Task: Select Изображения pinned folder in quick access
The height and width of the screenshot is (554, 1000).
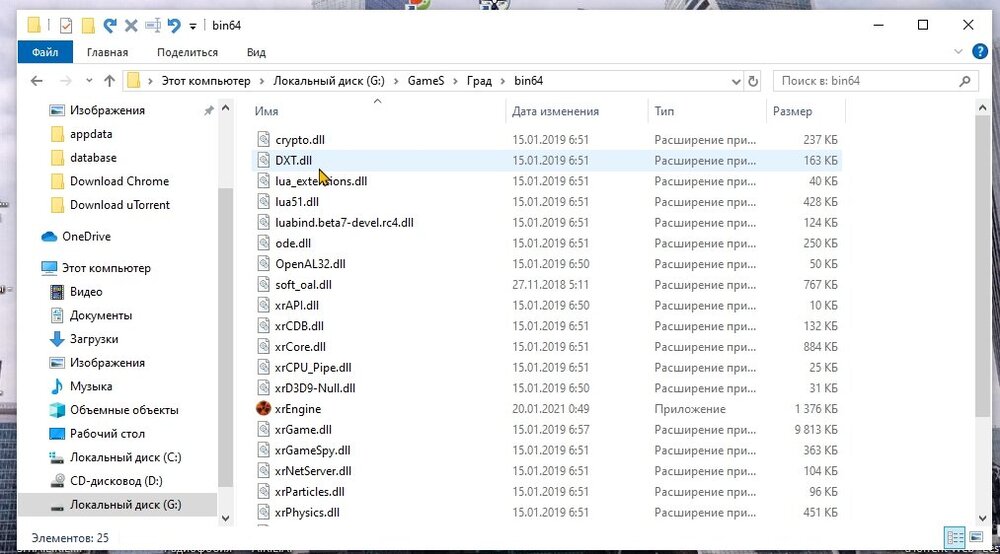Action: point(107,110)
